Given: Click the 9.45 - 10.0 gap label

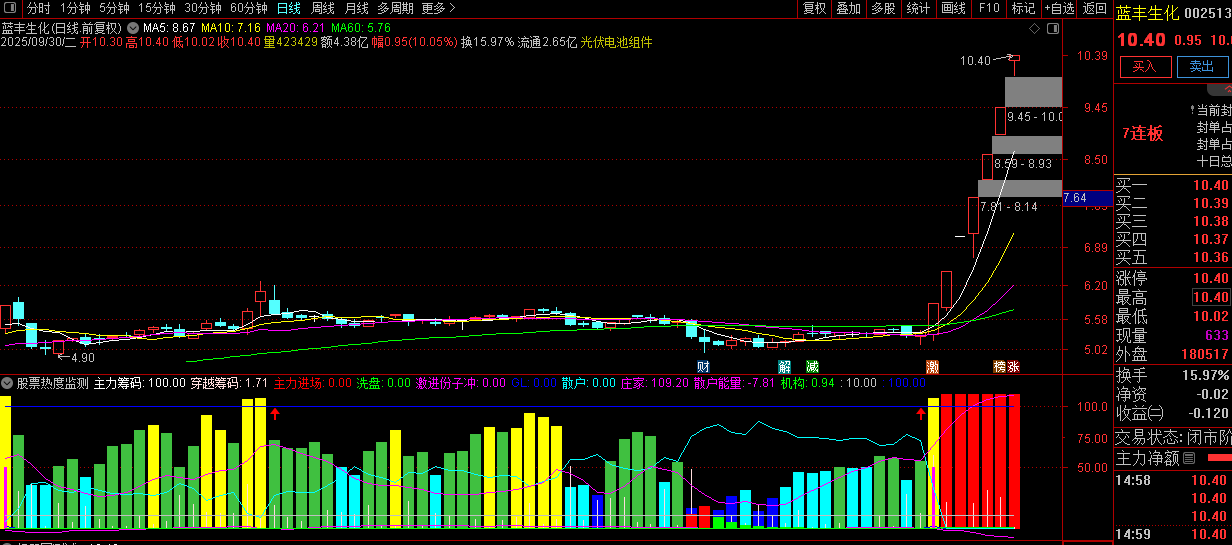Looking at the screenshot, I should click(1035, 117).
